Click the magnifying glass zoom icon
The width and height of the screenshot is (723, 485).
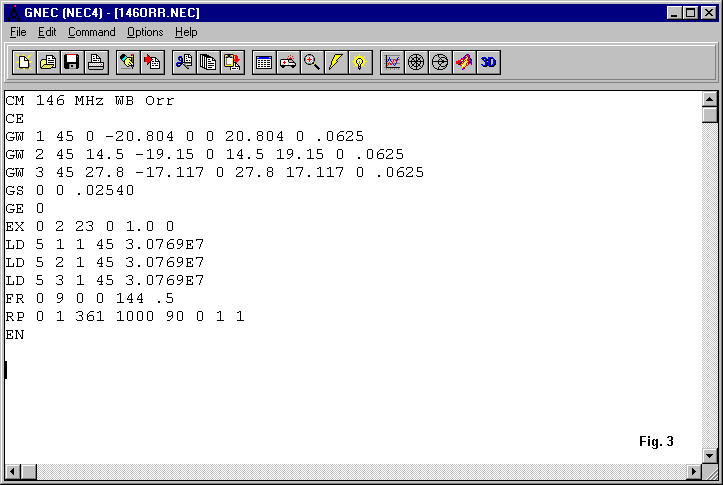pyautogui.click(x=312, y=62)
